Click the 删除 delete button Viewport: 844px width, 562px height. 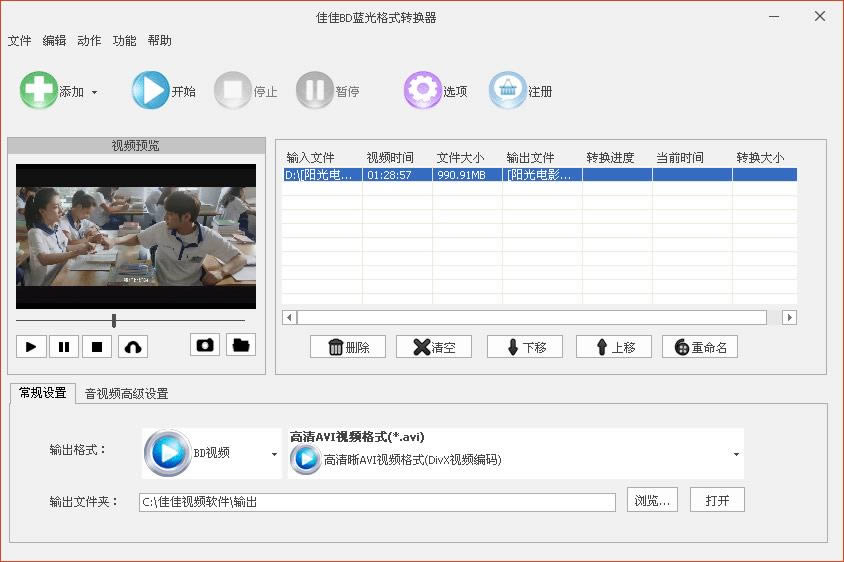tap(348, 347)
